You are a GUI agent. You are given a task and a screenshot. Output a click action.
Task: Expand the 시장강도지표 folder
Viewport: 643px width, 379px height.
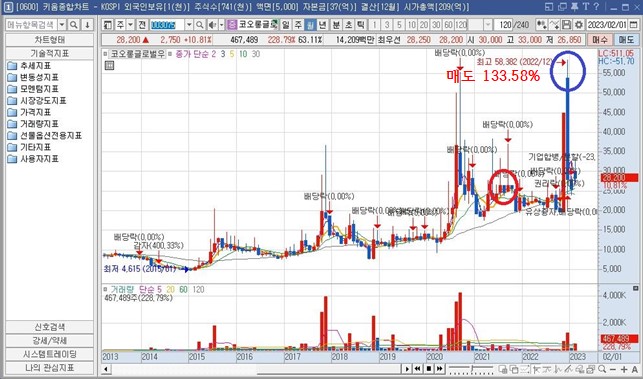[36, 100]
